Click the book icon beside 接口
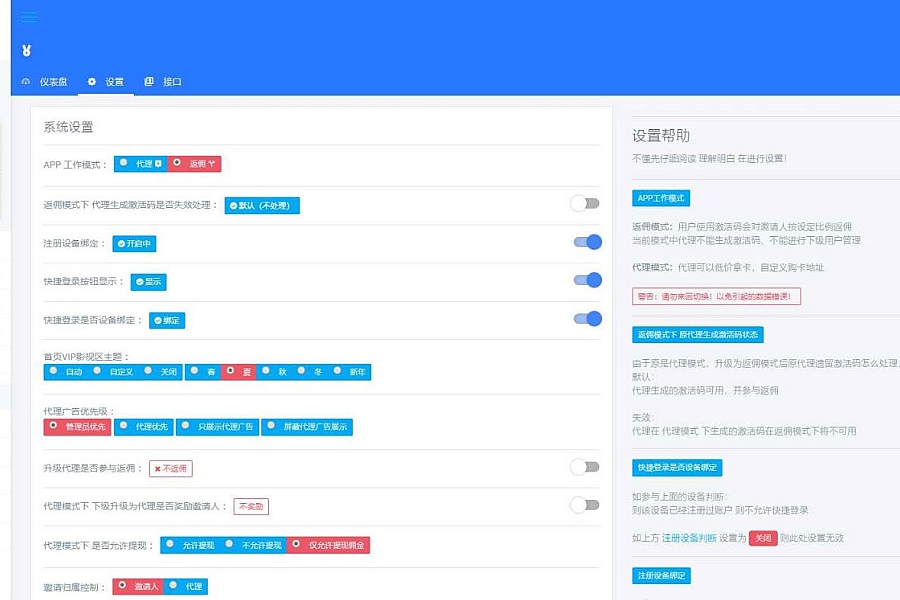This screenshot has height=600, width=900. (149, 82)
